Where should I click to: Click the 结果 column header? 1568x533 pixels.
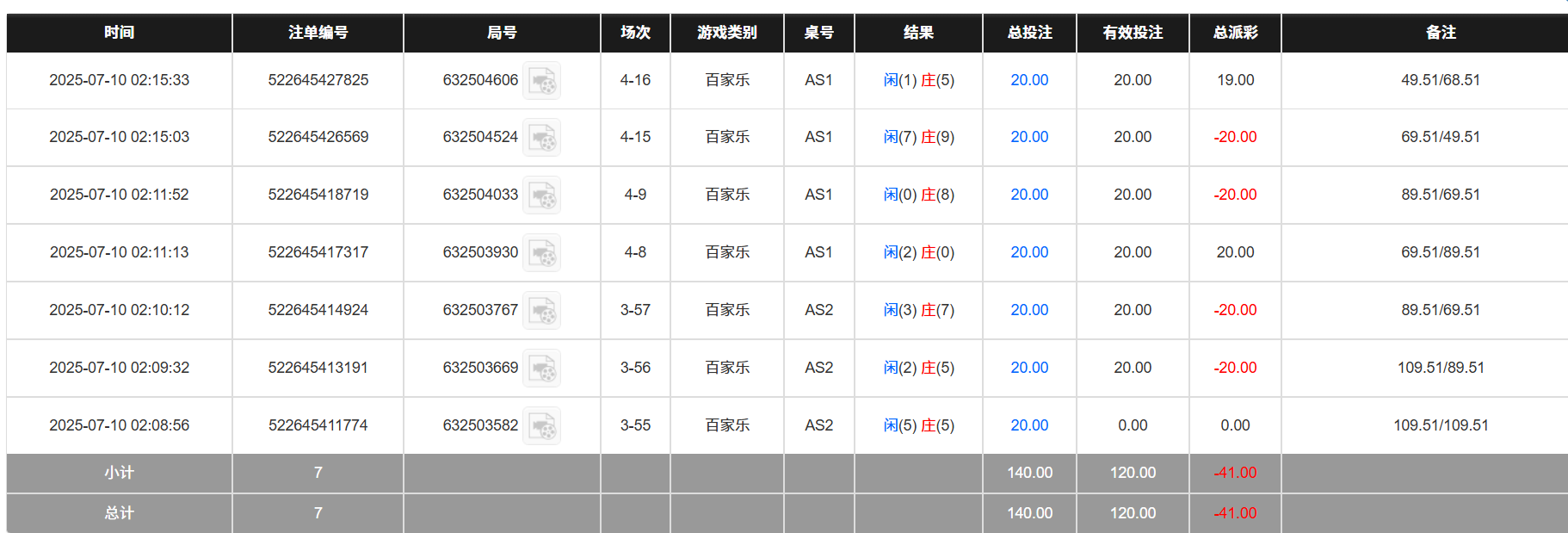pyautogui.click(x=918, y=33)
